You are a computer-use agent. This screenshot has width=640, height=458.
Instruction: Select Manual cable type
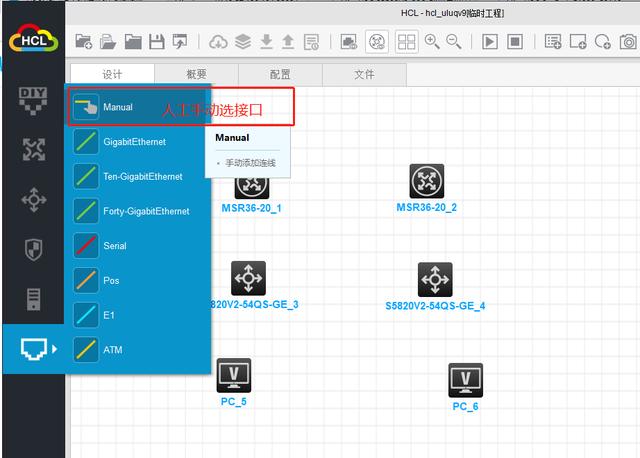[x=139, y=107]
